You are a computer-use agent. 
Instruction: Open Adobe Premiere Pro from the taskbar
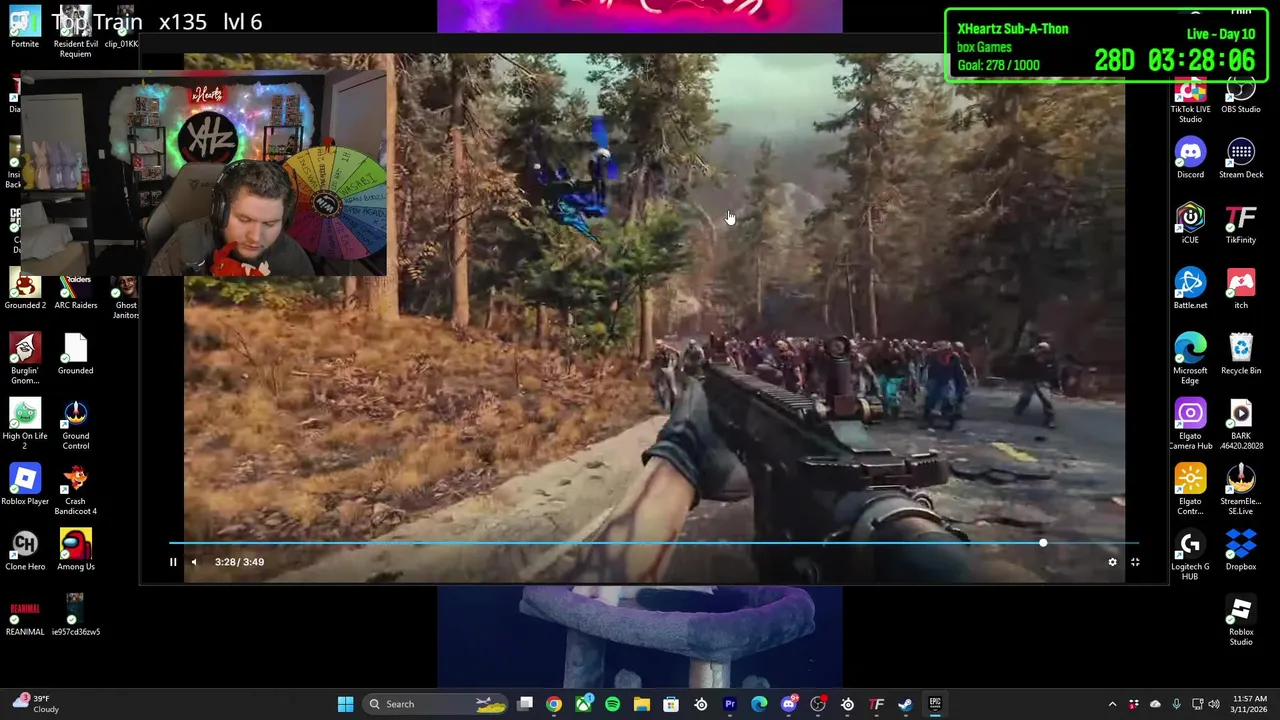[x=730, y=704]
